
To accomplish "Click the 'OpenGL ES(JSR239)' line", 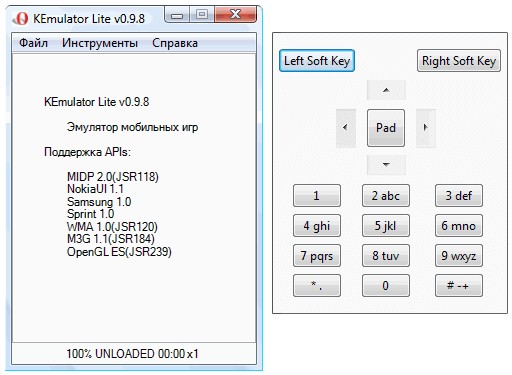I will (119, 252).
